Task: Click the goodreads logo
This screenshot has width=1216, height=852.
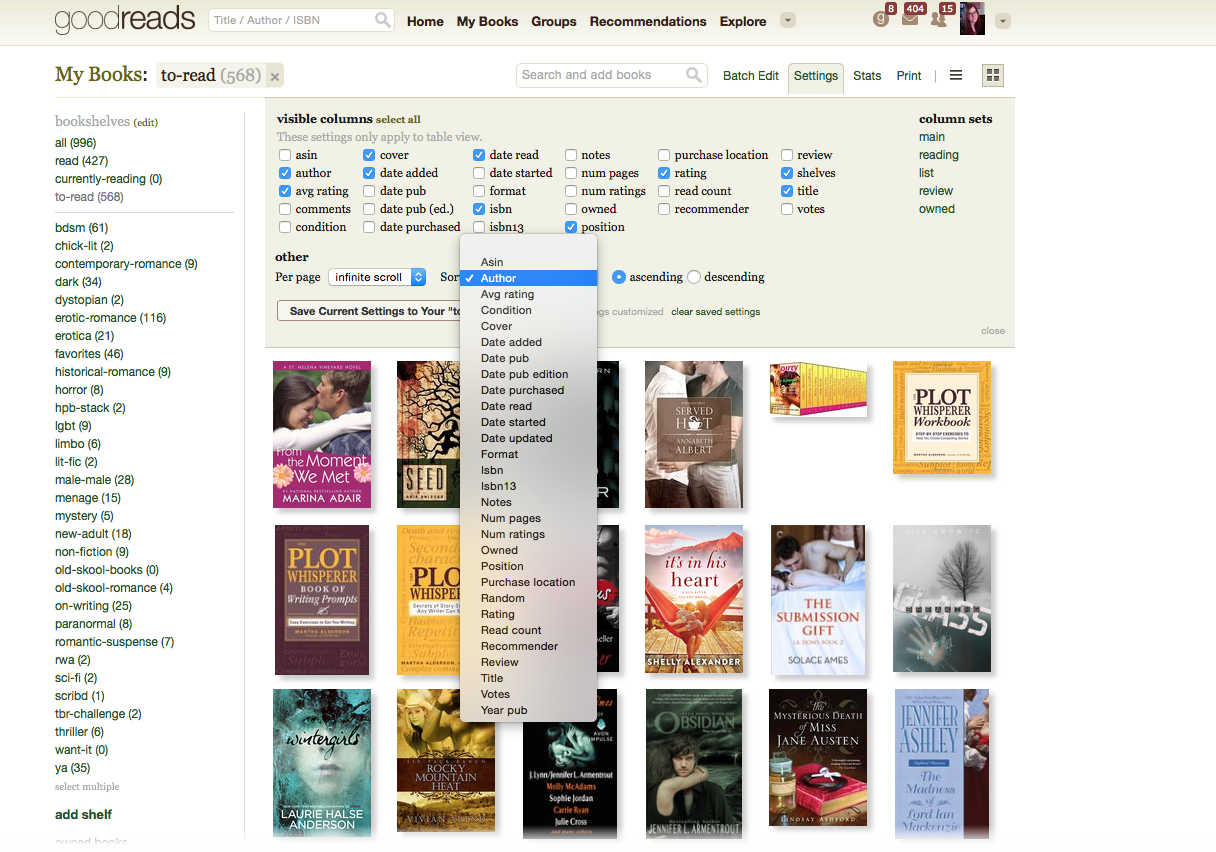Action: click(124, 20)
